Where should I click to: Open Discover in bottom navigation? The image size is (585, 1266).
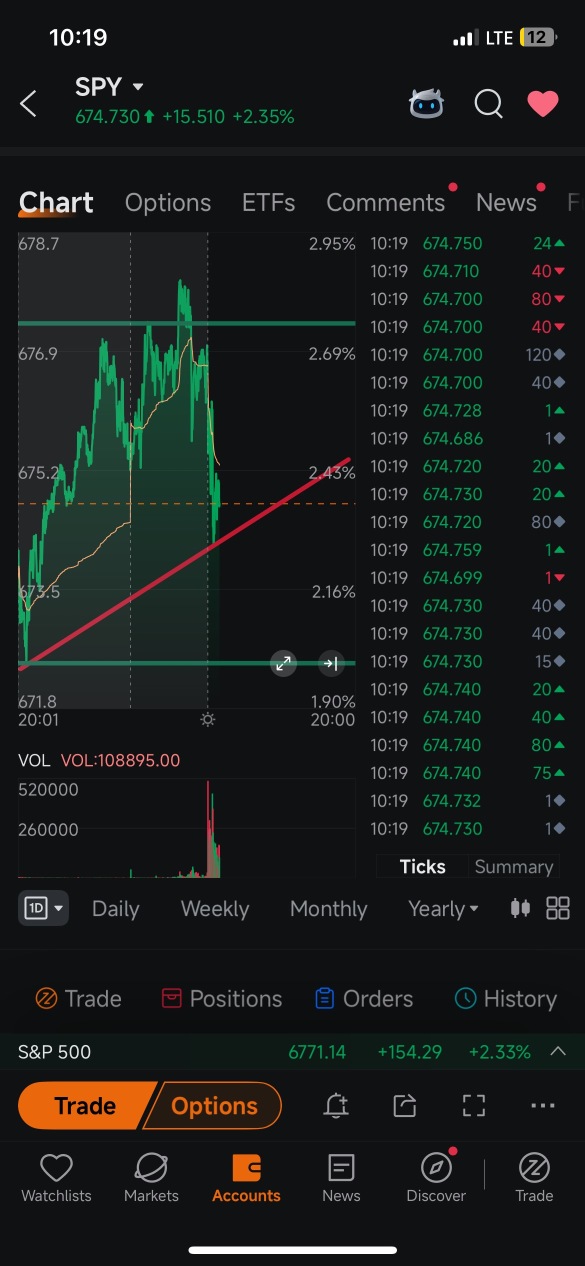point(436,1178)
